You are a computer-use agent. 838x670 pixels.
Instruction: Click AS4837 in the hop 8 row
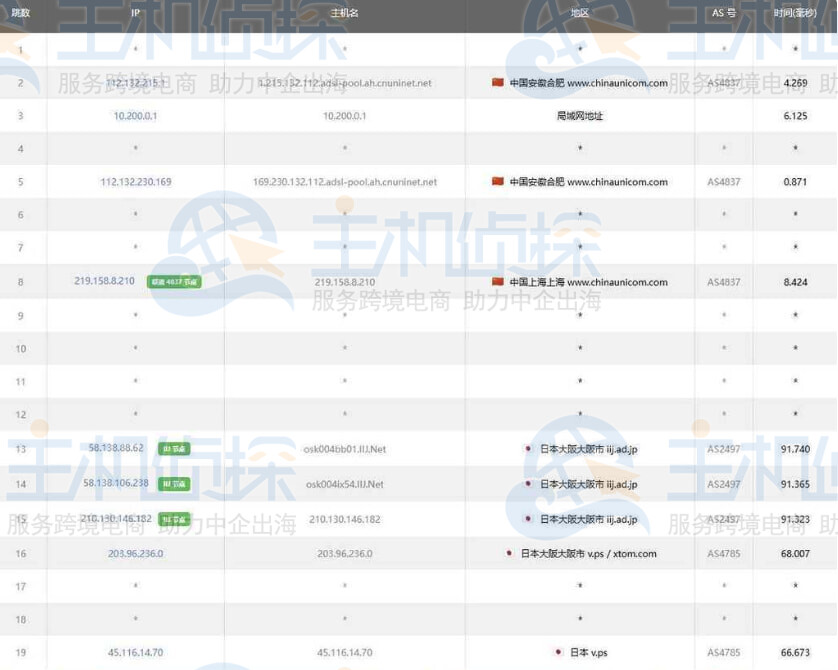[x=724, y=282]
